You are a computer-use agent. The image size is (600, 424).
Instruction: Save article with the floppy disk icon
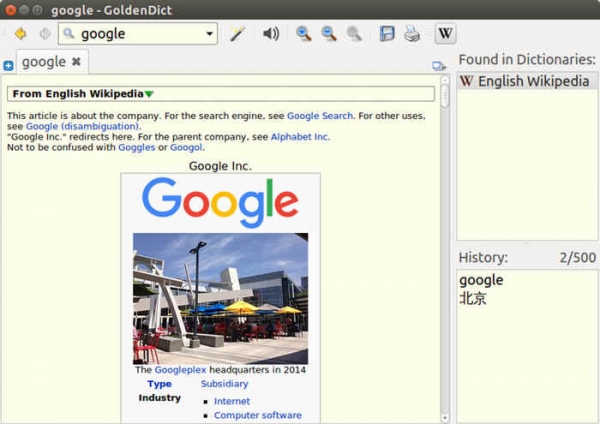pos(387,34)
